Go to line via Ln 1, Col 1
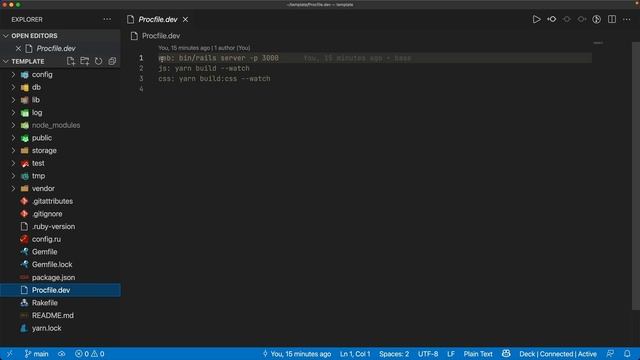The width and height of the screenshot is (640, 360). (355, 354)
